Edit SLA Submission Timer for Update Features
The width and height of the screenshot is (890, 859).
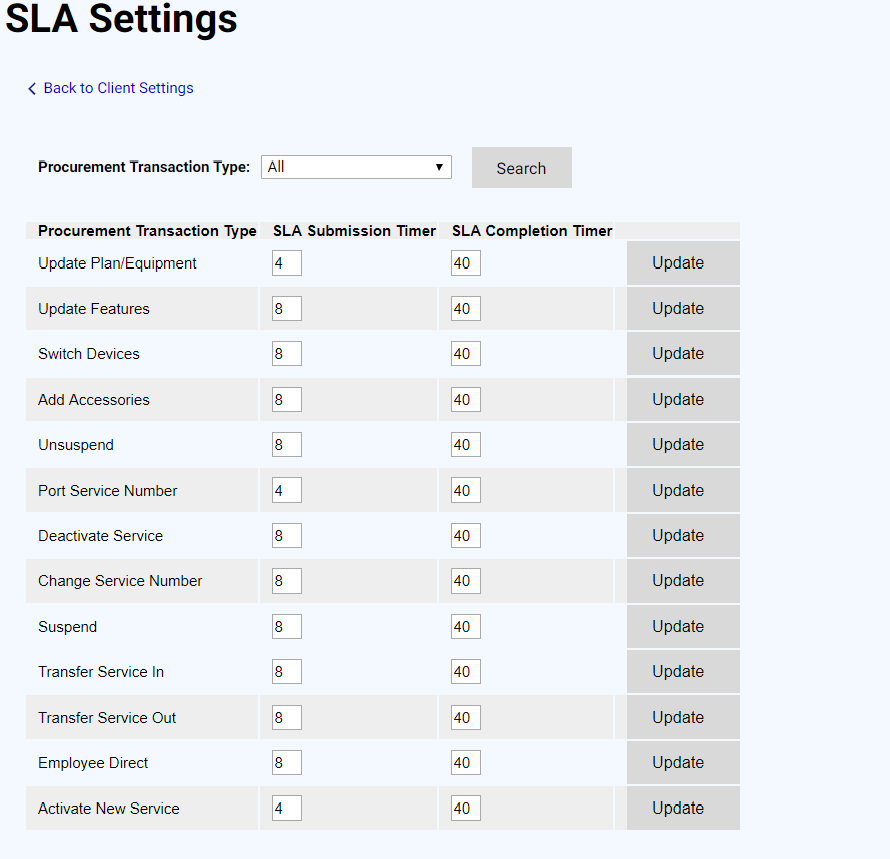click(287, 309)
